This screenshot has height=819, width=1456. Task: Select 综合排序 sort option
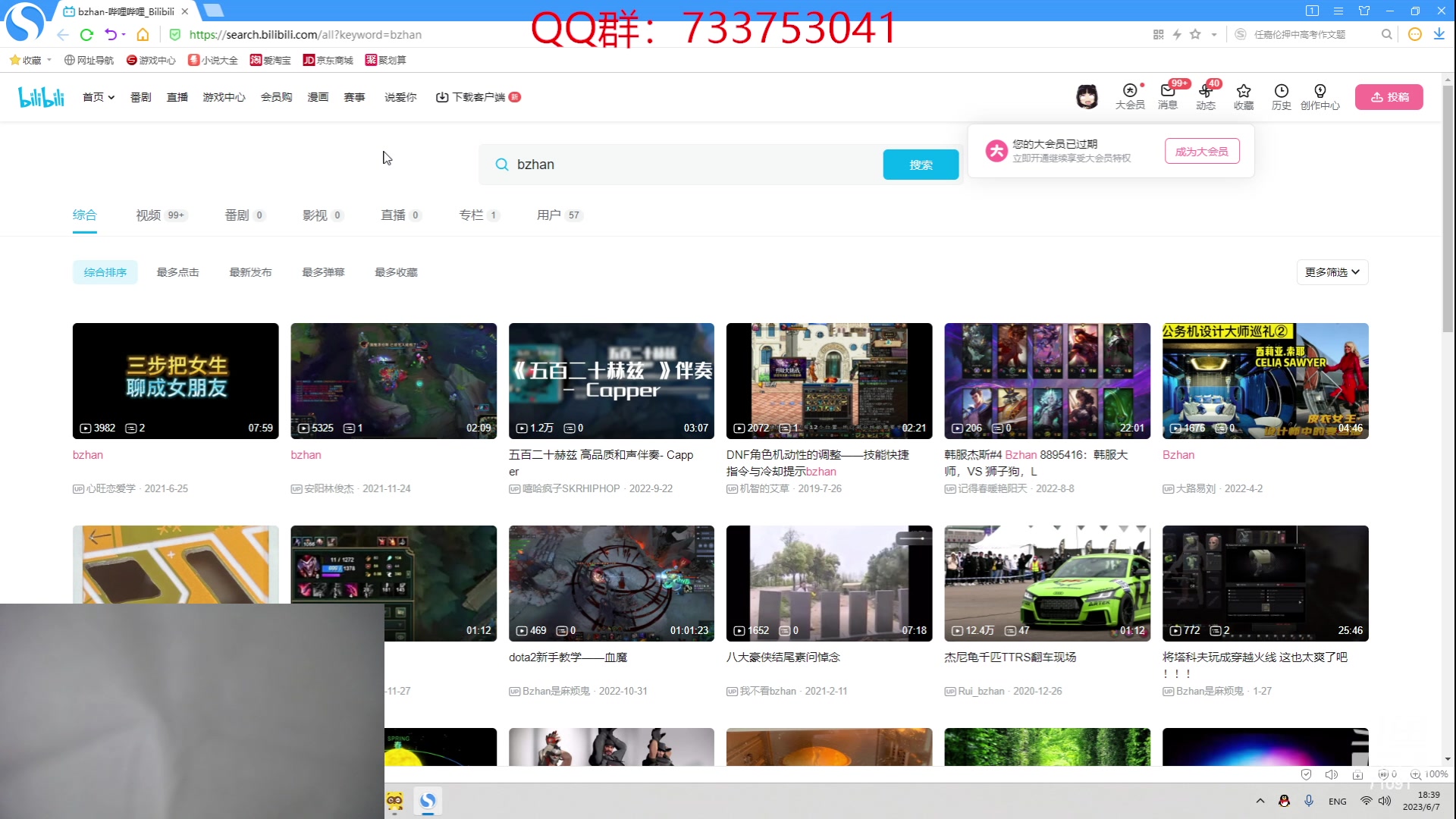tap(105, 272)
